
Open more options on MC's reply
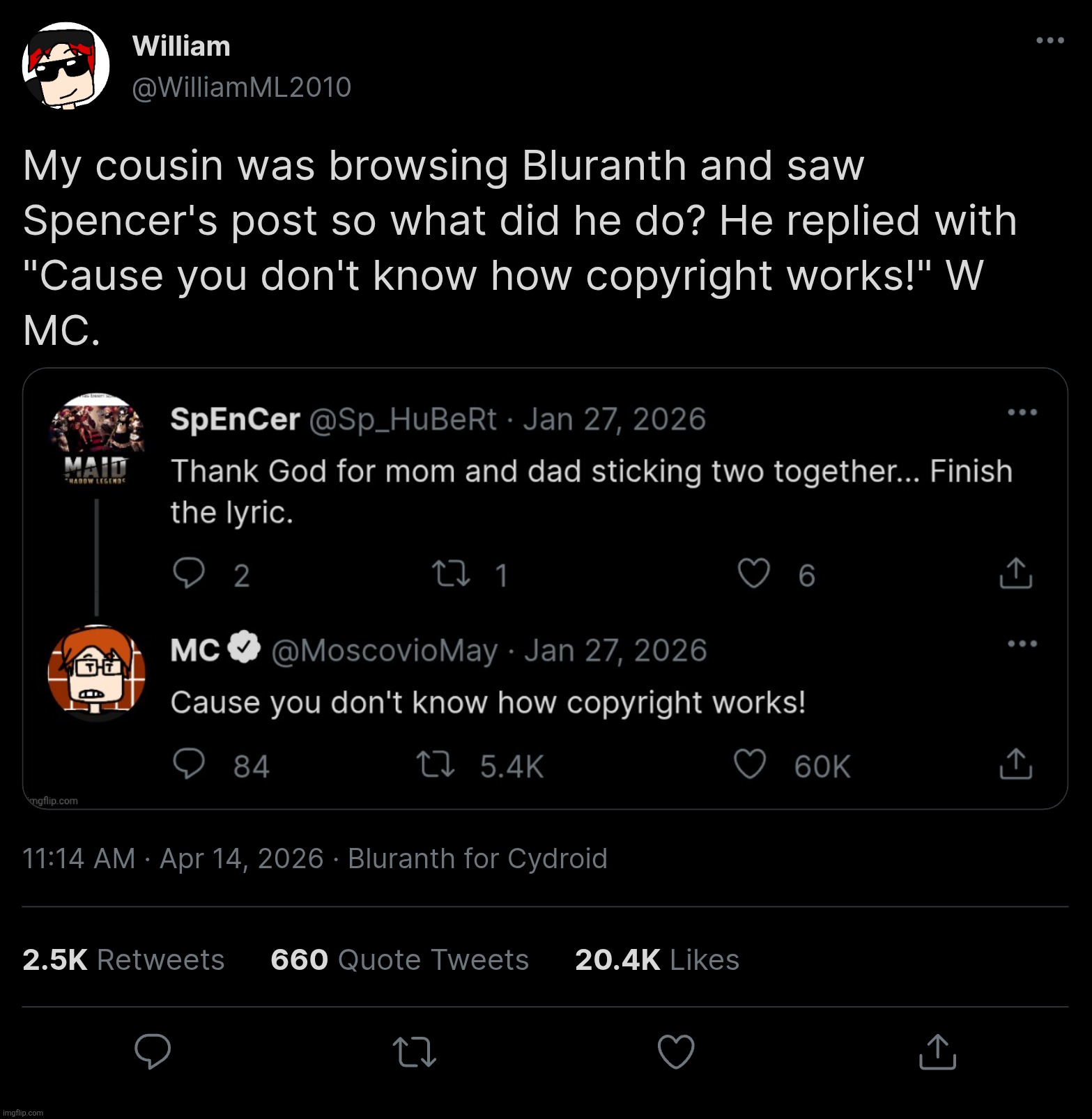coord(1022,644)
